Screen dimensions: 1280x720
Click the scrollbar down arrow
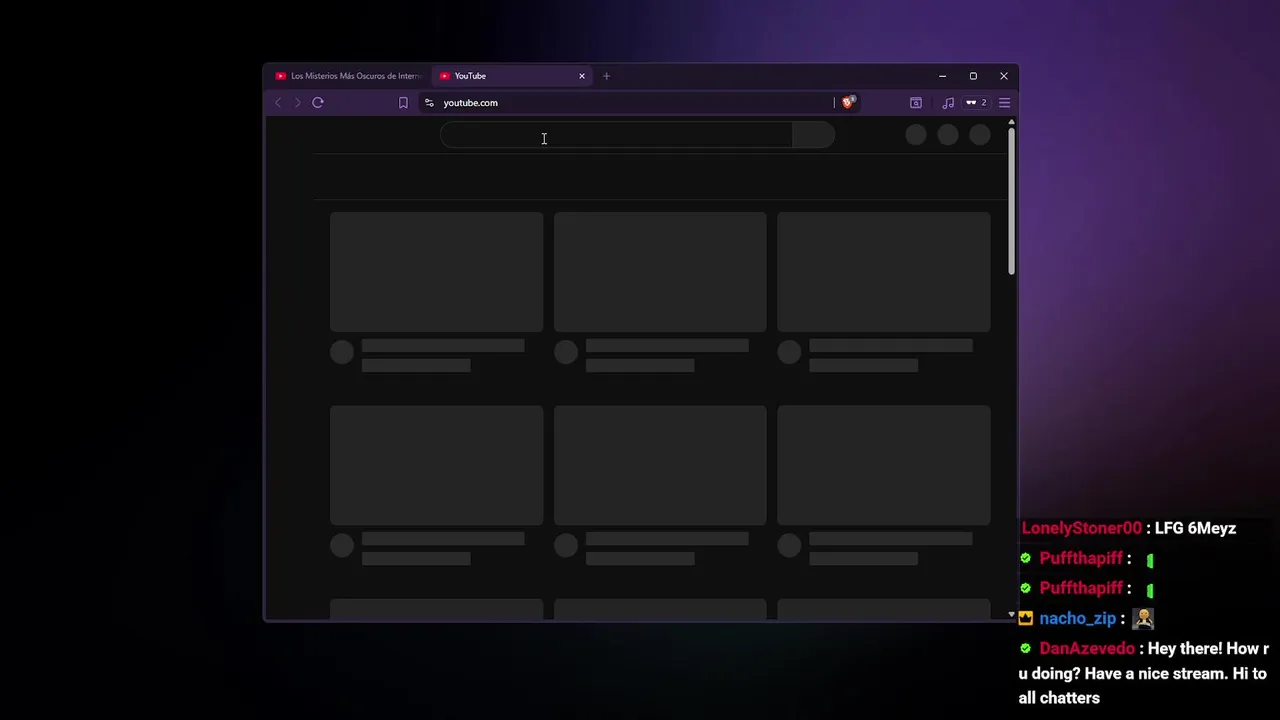1011,615
